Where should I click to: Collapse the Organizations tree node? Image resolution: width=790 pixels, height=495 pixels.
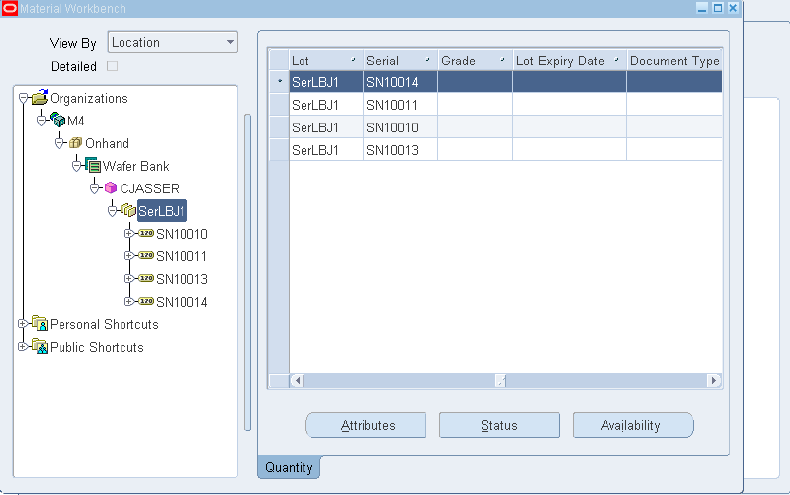coord(23,98)
